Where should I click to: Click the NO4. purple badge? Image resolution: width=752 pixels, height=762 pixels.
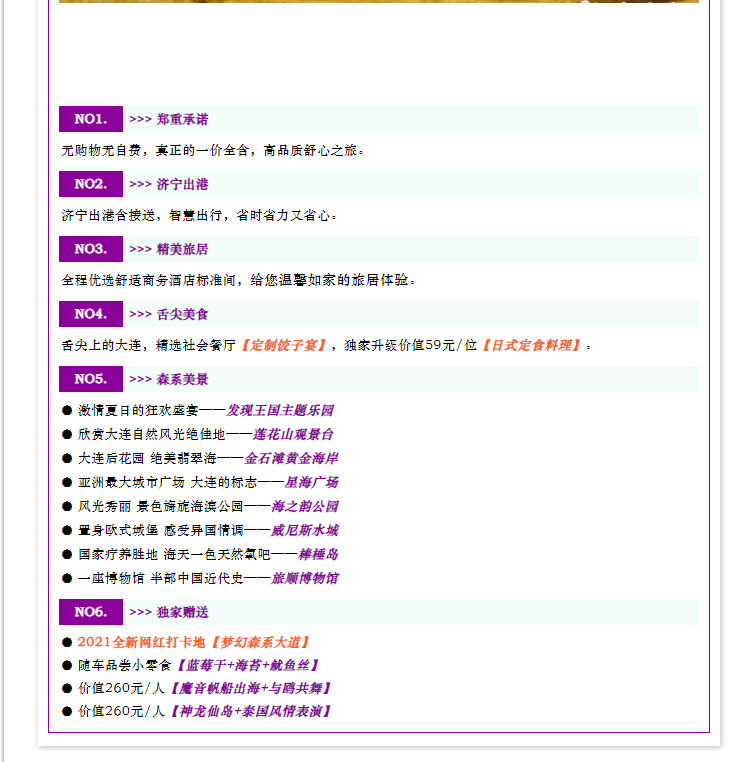(x=91, y=314)
